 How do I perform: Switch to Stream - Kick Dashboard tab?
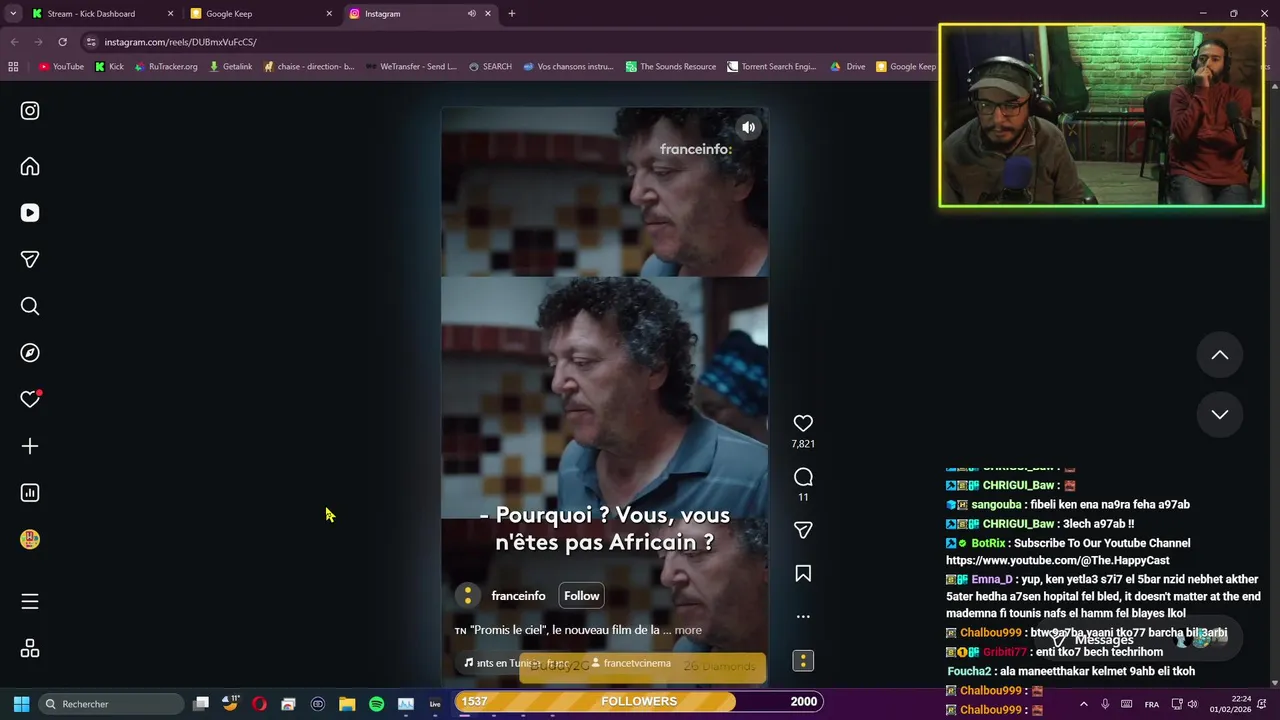102,14
